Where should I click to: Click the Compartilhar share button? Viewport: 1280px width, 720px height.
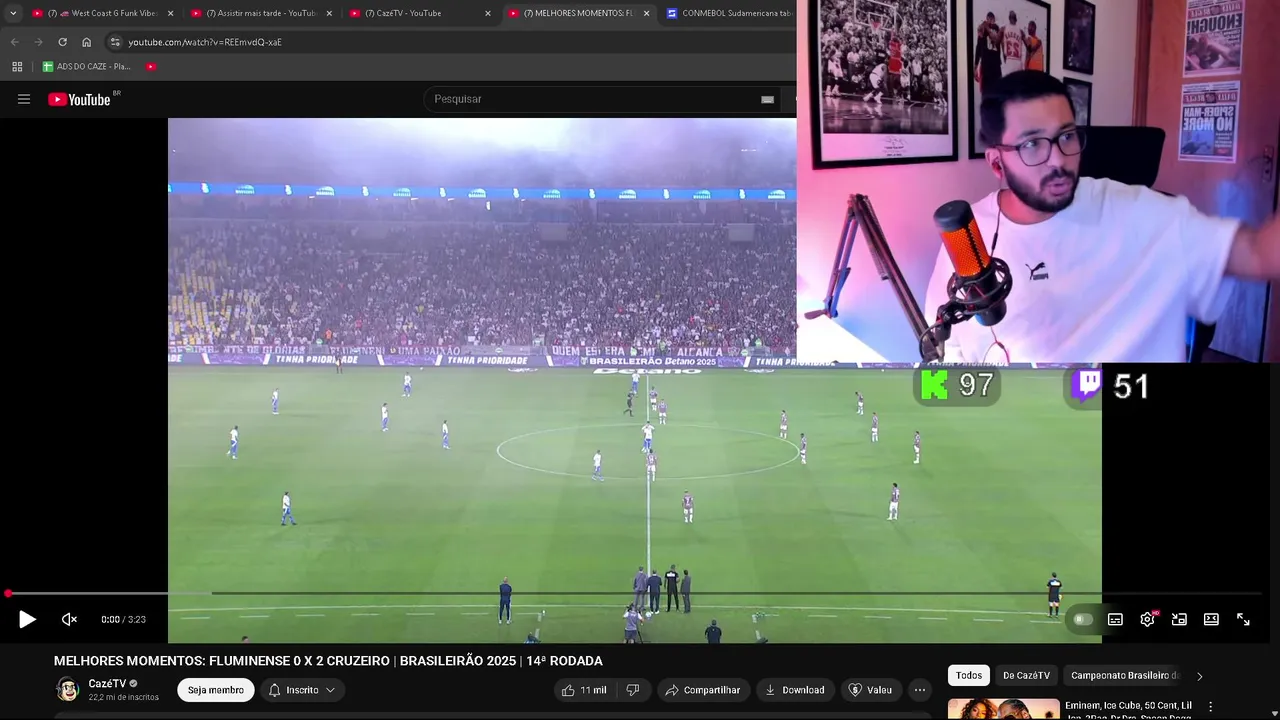(703, 690)
